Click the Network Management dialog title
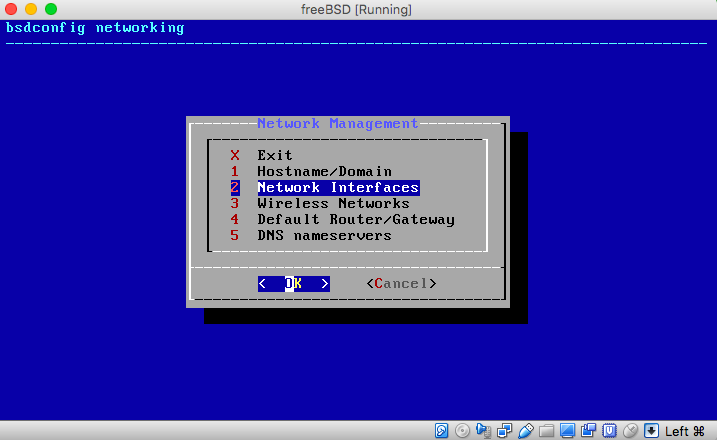 pyautogui.click(x=337, y=123)
